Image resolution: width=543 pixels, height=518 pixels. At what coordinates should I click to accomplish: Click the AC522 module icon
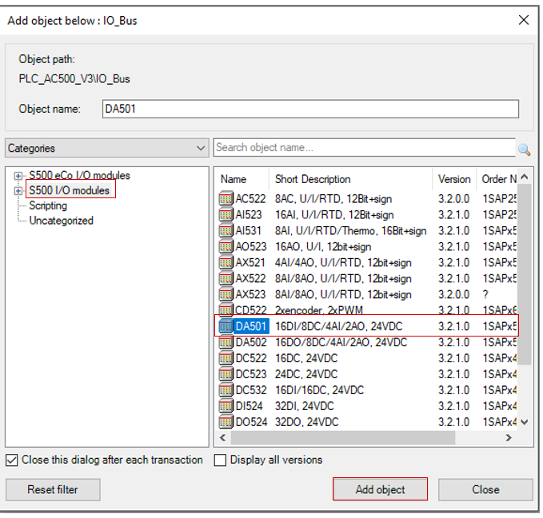[226, 199]
